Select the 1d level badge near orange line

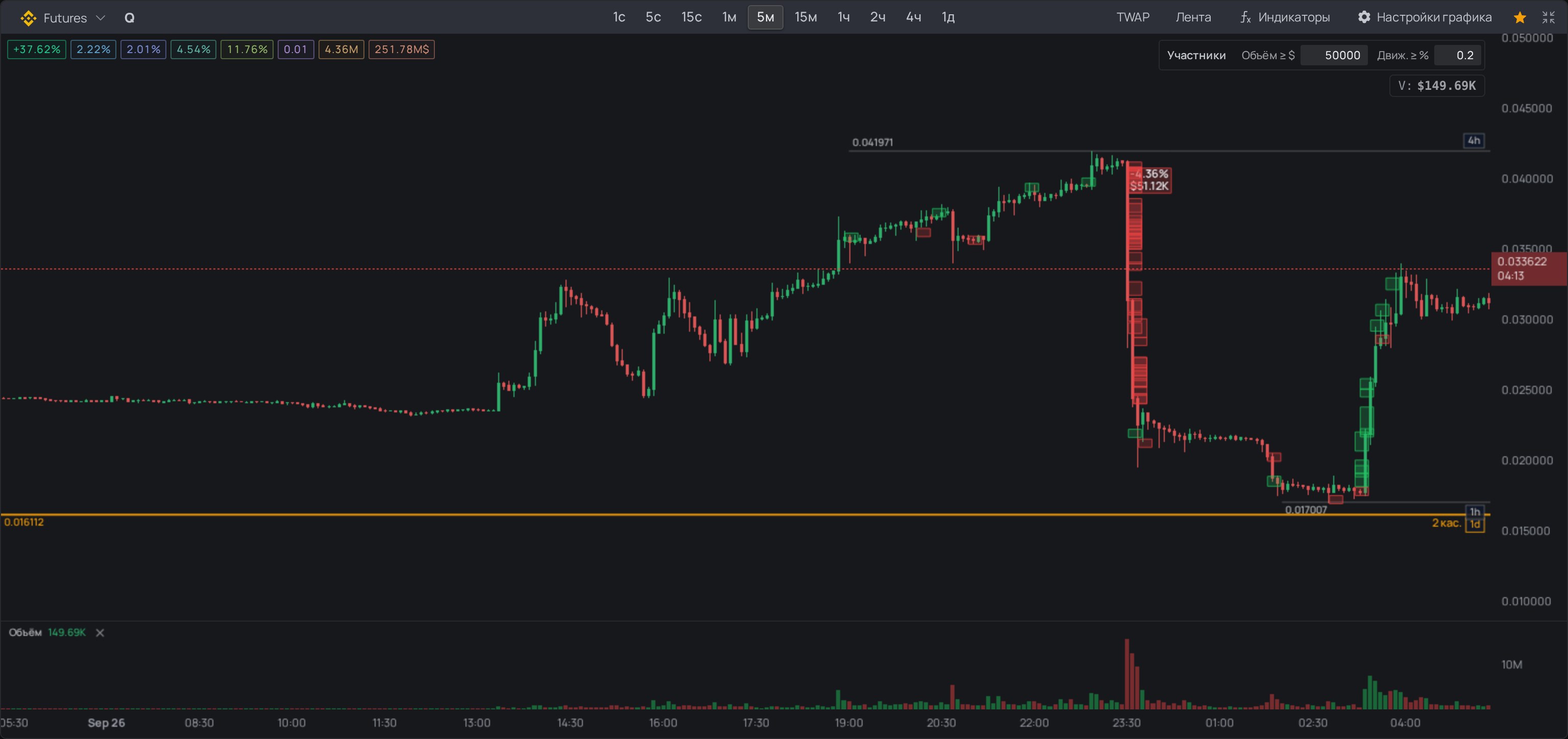[x=1475, y=524]
